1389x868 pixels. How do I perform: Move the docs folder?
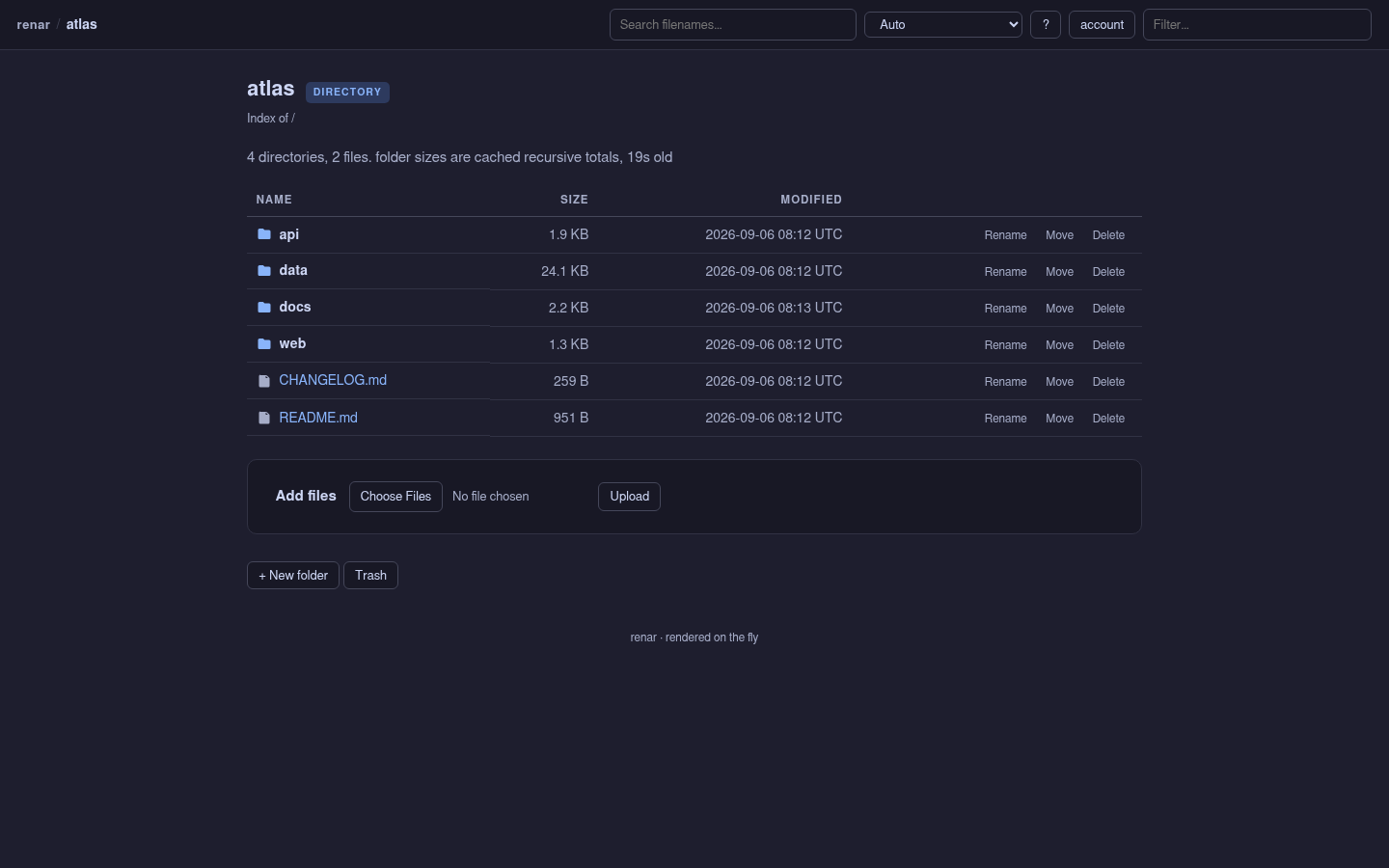point(1059,309)
